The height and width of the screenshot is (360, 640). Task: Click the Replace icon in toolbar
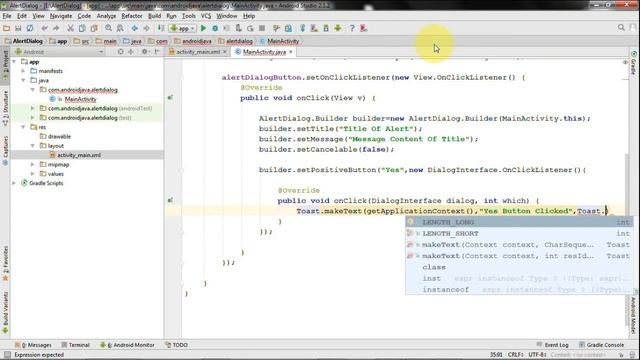point(120,28)
